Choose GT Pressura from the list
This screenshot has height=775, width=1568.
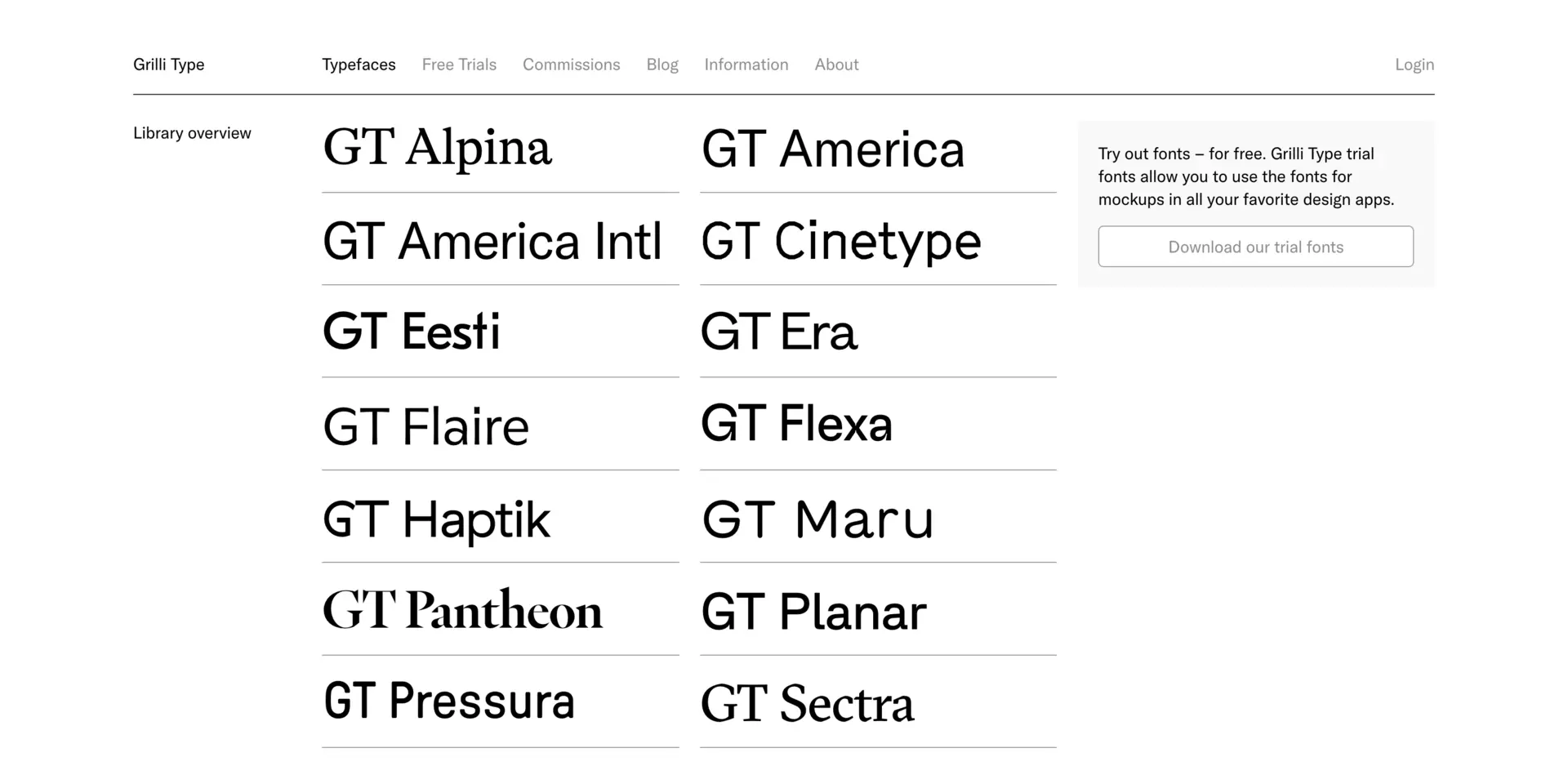pos(449,702)
